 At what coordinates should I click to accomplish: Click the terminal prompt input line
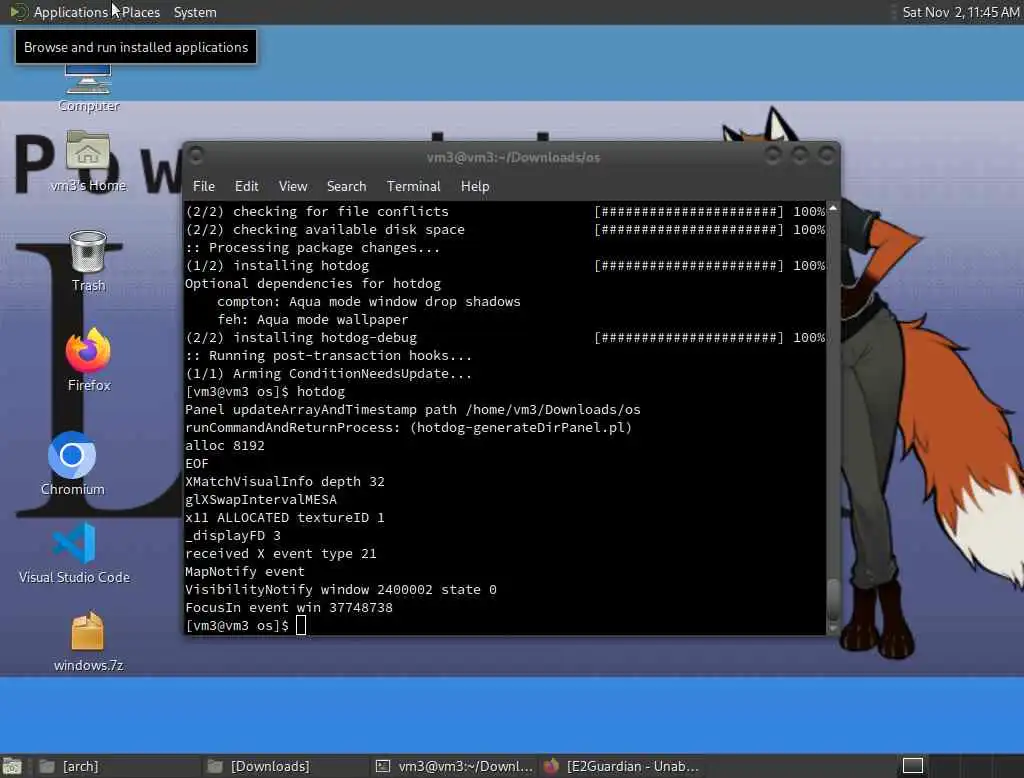pyautogui.click(x=246, y=626)
